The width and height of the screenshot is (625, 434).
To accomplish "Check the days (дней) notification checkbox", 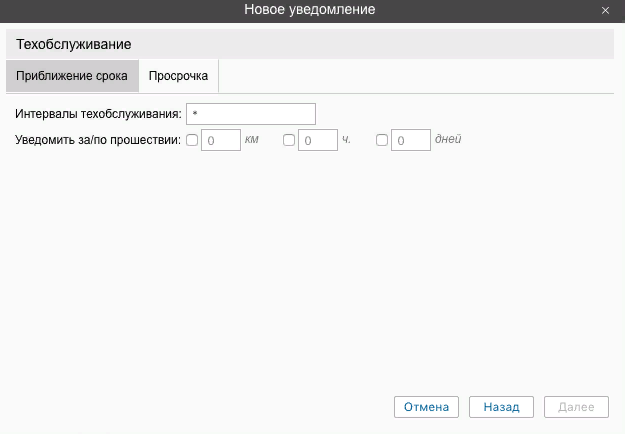I will pos(382,141).
